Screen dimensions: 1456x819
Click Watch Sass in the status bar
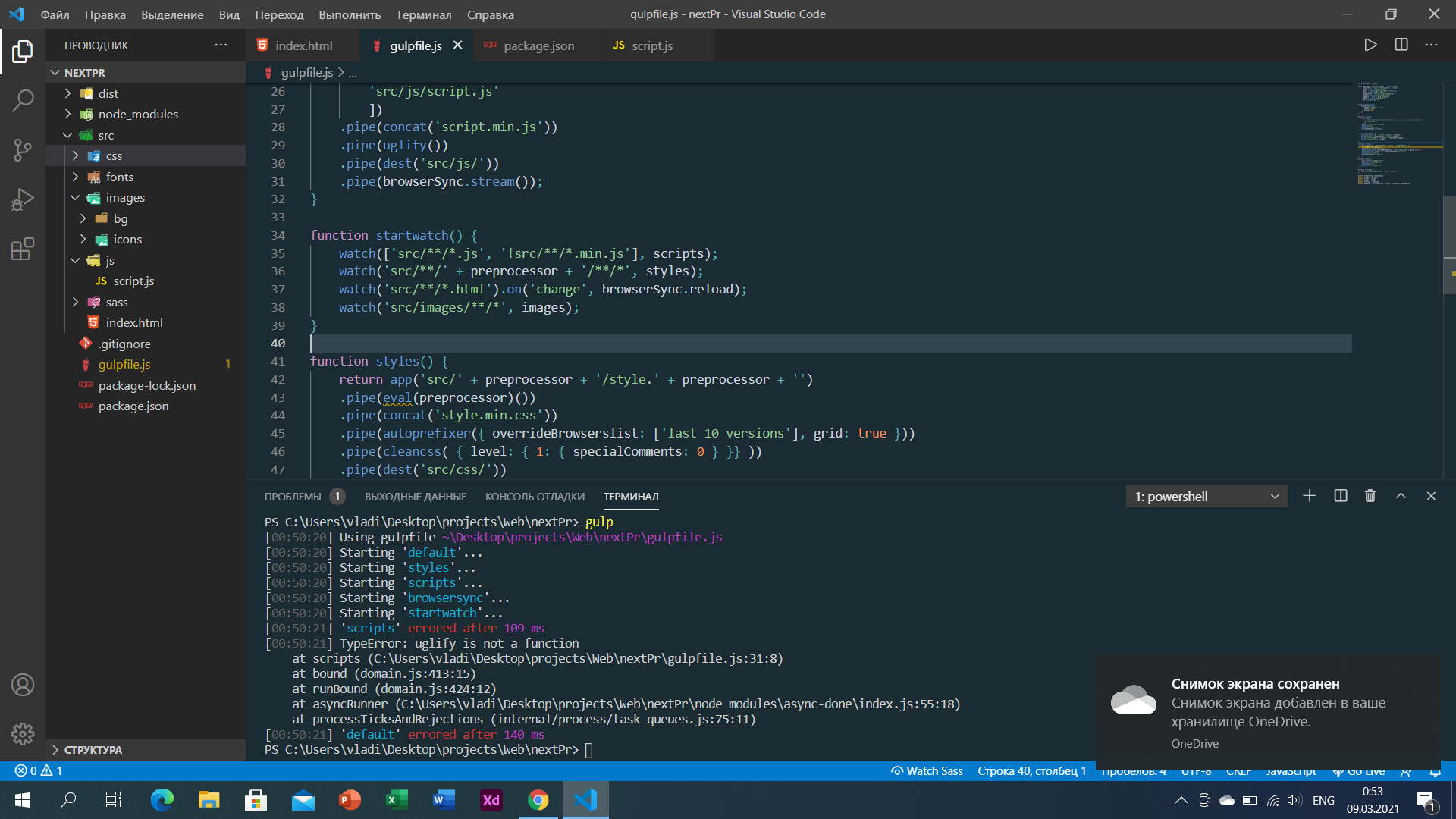pos(927,770)
